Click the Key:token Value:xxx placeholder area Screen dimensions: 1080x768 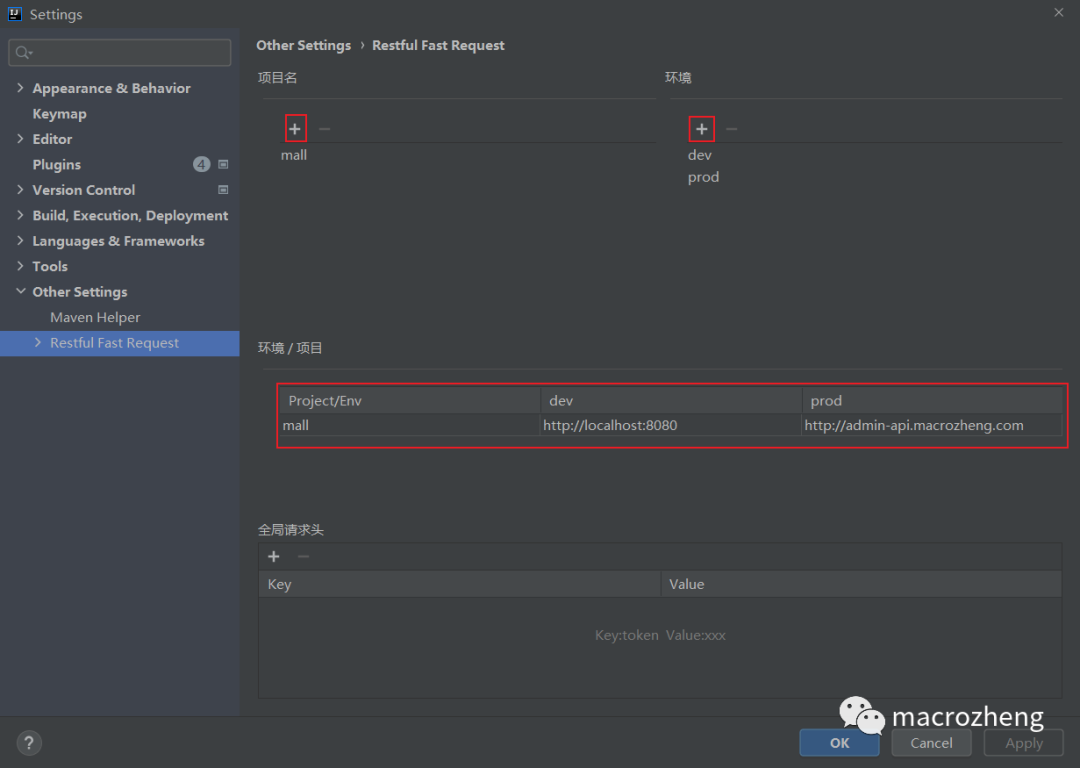(x=660, y=635)
